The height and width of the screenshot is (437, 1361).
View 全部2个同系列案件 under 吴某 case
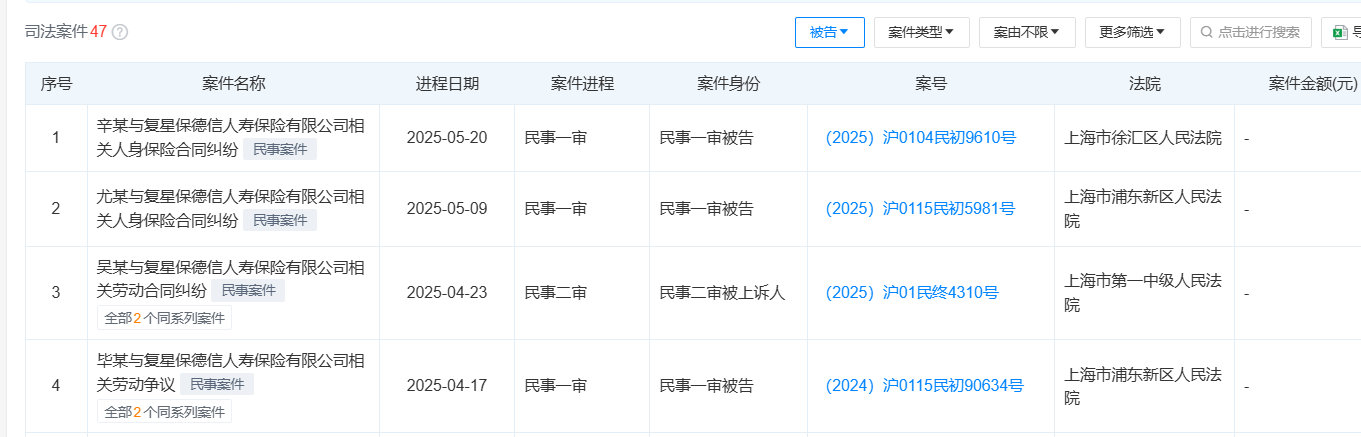(x=164, y=318)
